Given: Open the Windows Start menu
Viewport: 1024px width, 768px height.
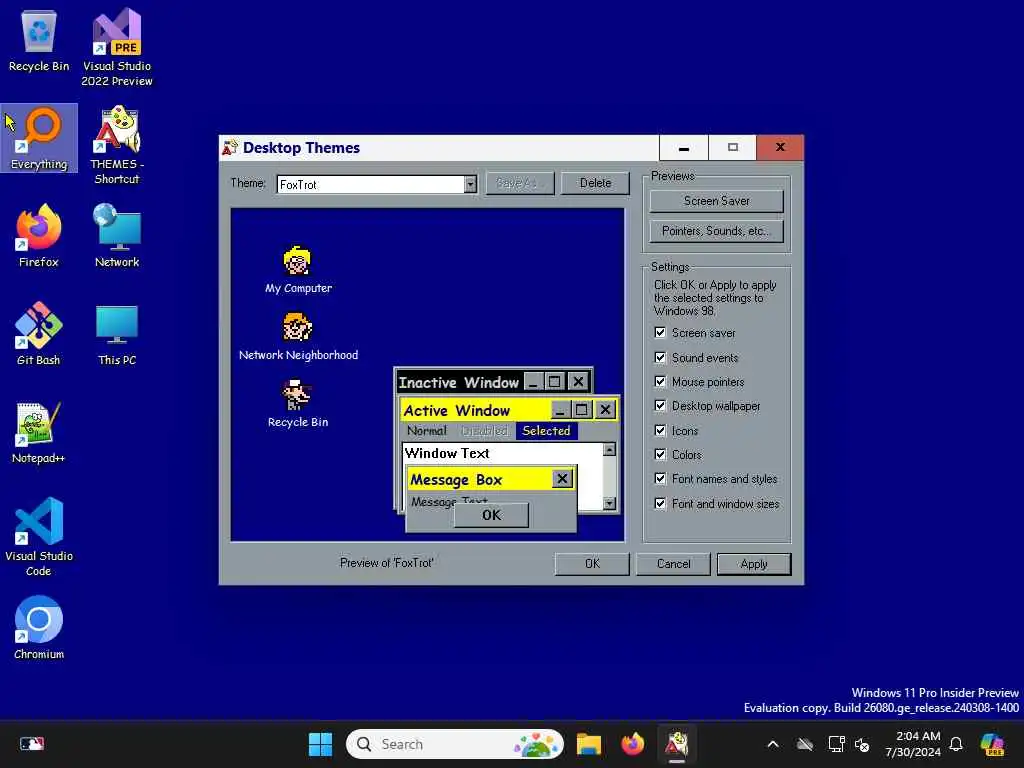Looking at the screenshot, I should tap(320, 744).
